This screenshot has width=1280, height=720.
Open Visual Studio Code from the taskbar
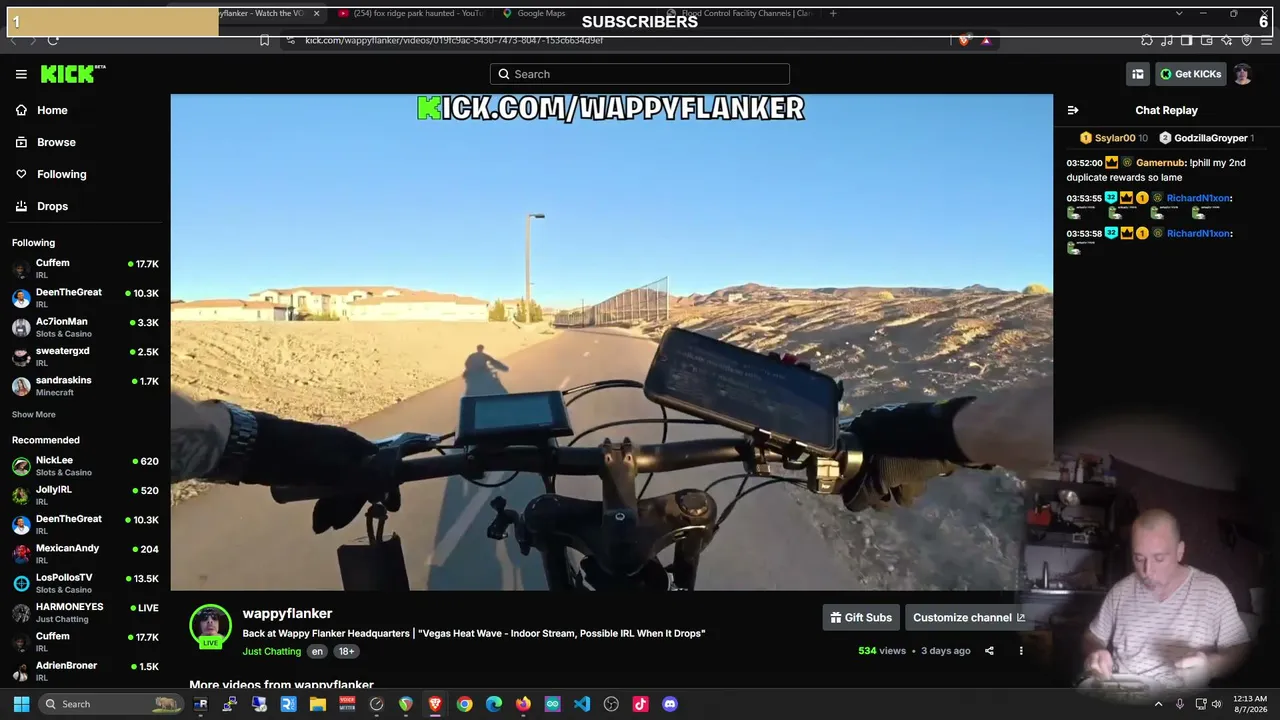pyautogui.click(x=582, y=704)
